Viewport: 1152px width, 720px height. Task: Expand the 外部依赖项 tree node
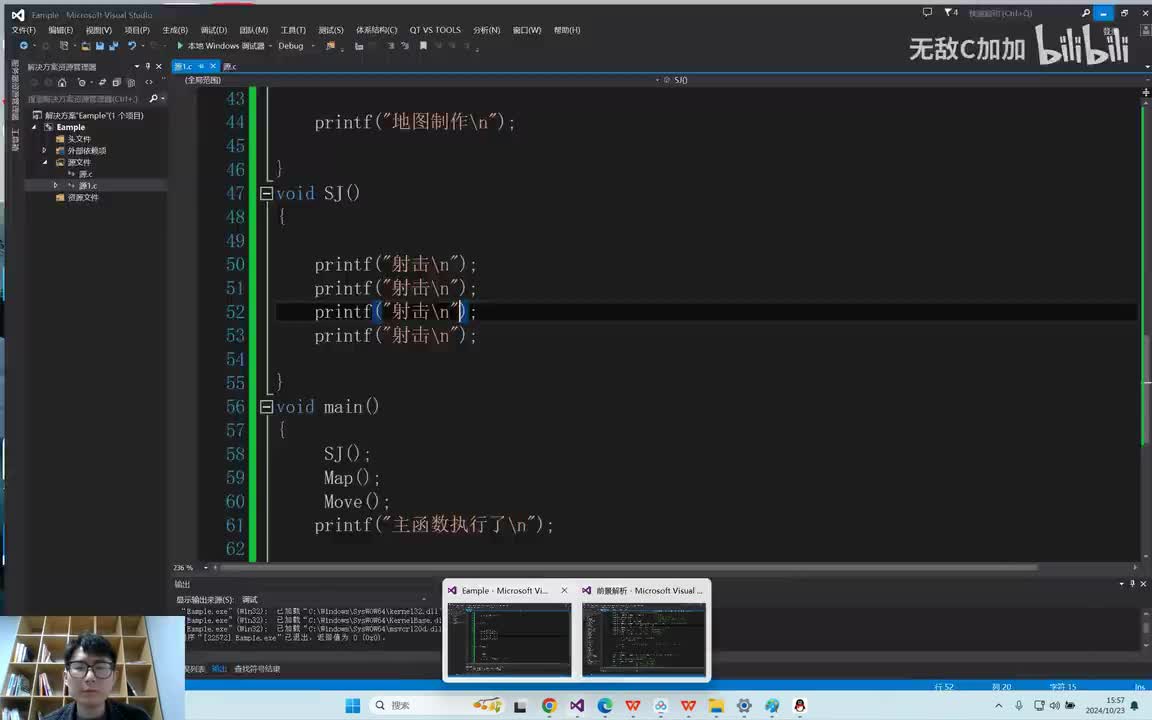pyautogui.click(x=45, y=151)
